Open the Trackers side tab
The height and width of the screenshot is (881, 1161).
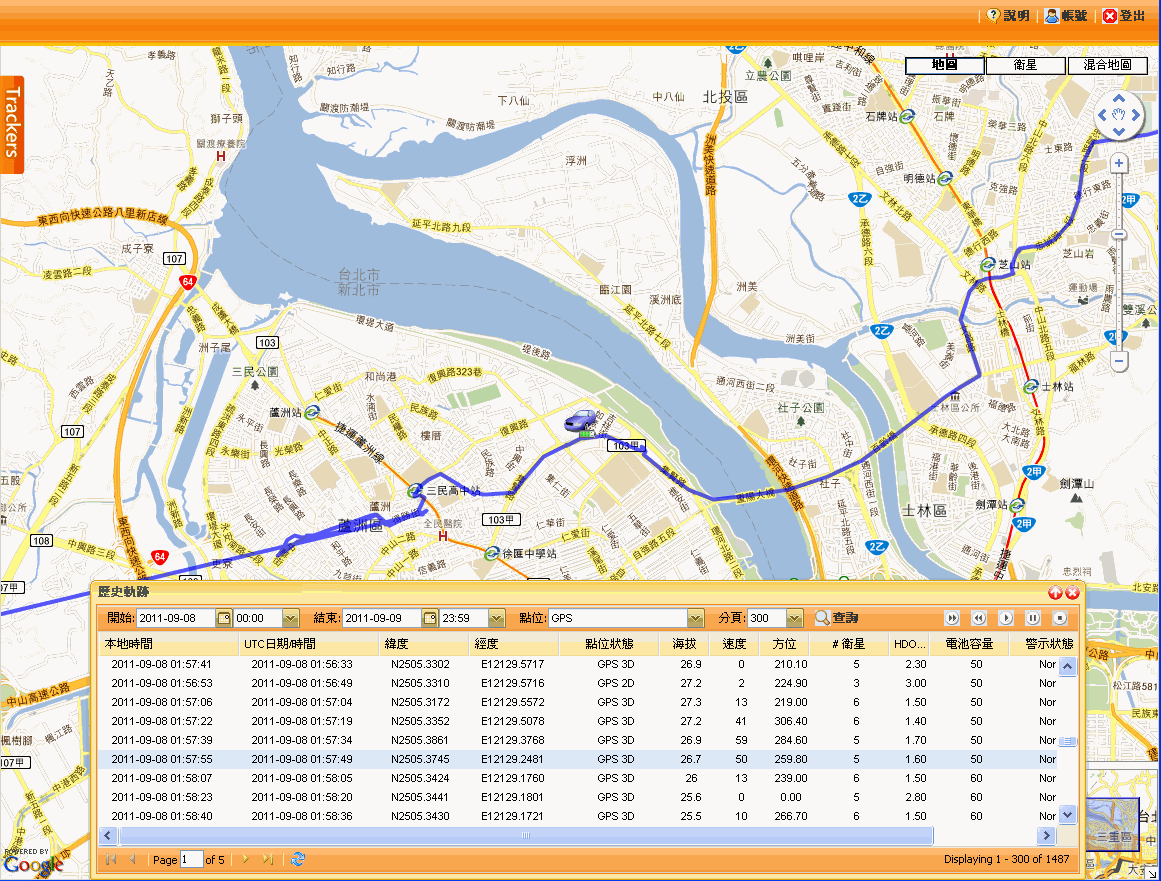12,124
